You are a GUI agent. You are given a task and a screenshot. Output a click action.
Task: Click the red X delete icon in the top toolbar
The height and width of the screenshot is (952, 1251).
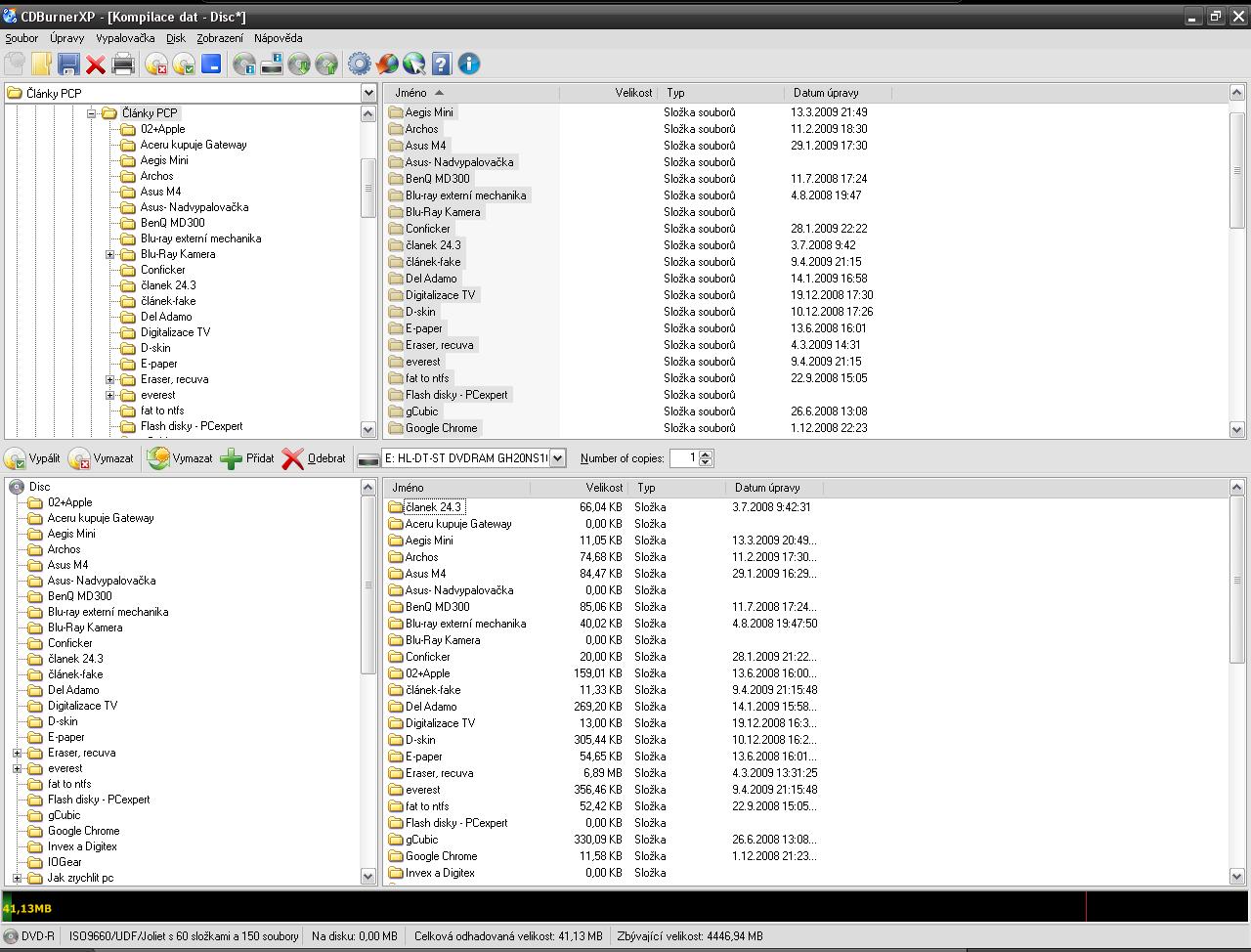tap(96, 65)
